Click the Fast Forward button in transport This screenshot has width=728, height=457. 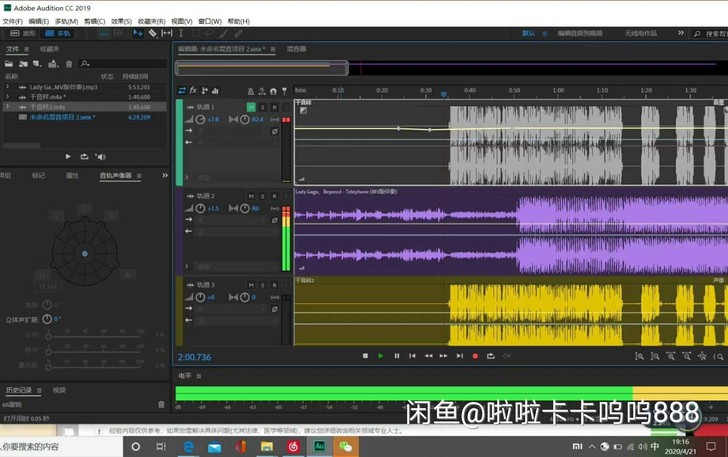coord(443,356)
